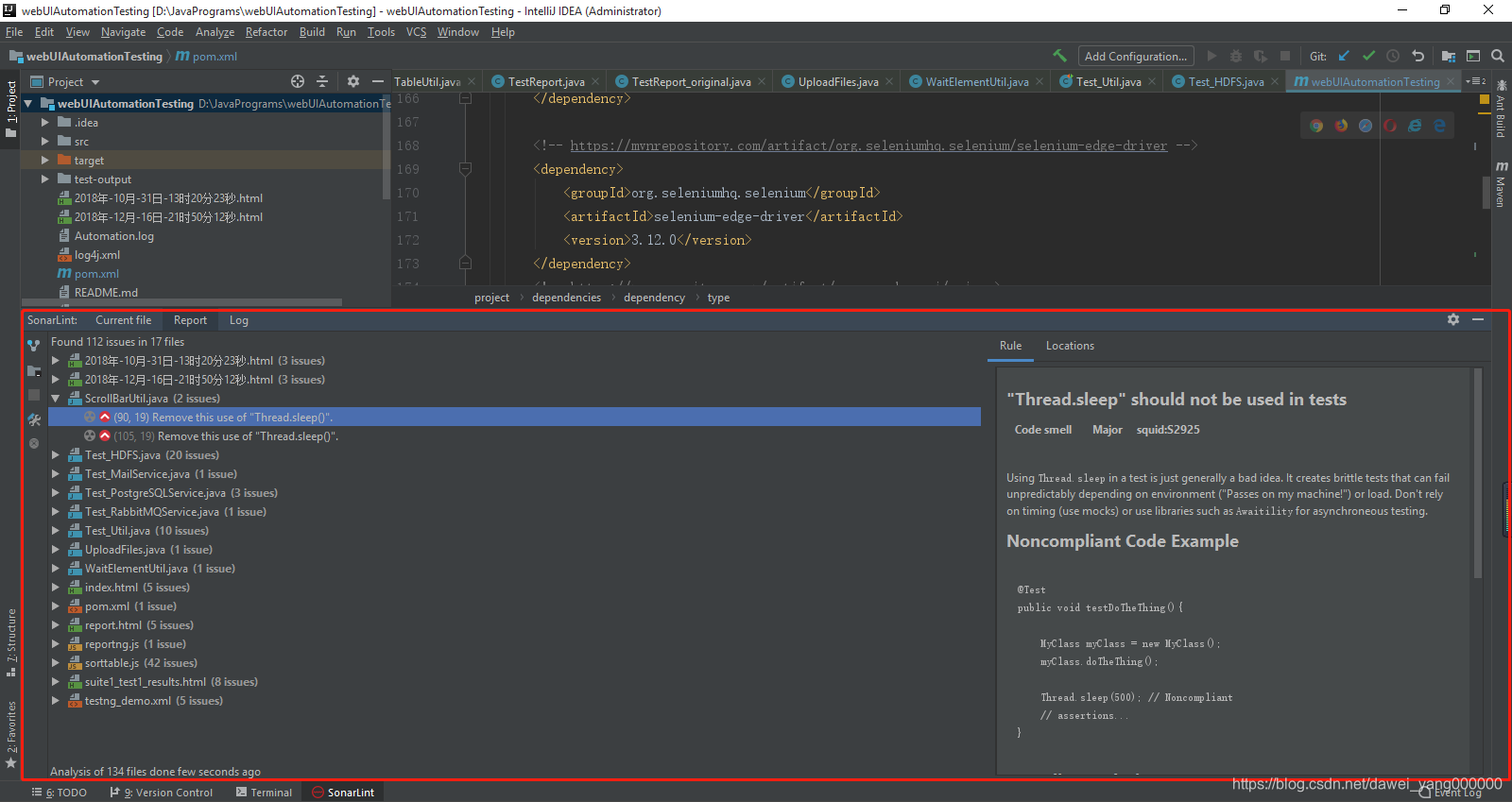Switch to TestReport.java editor tab
This screenshot has width=1512, height=802.
click(546, 82)
